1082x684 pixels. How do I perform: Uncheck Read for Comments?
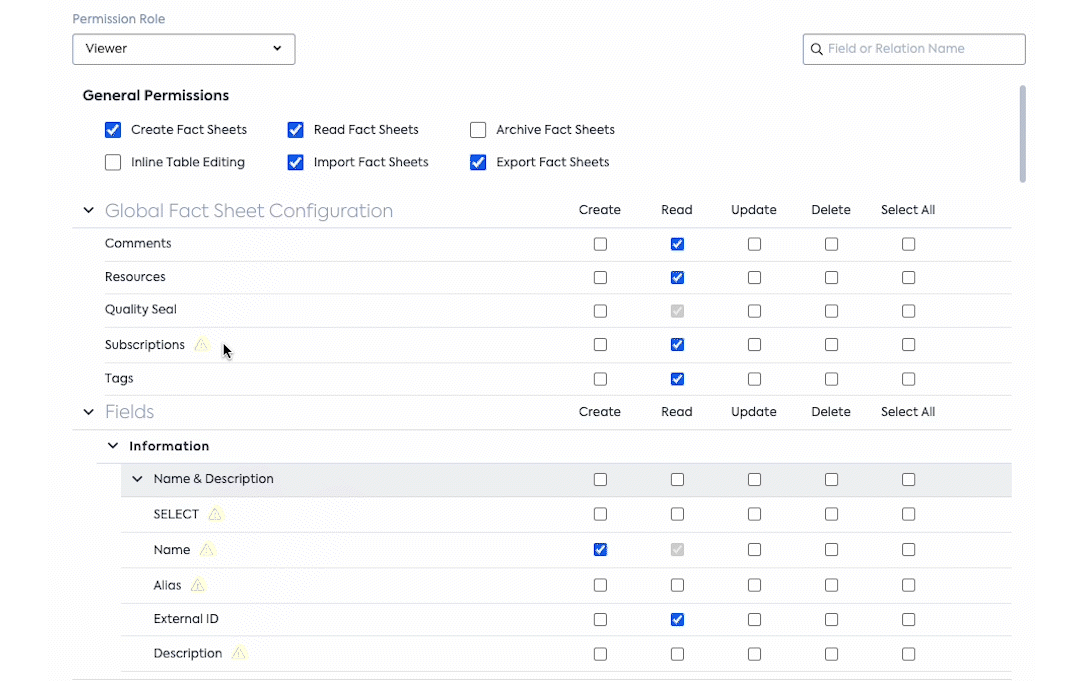point(678,244)
